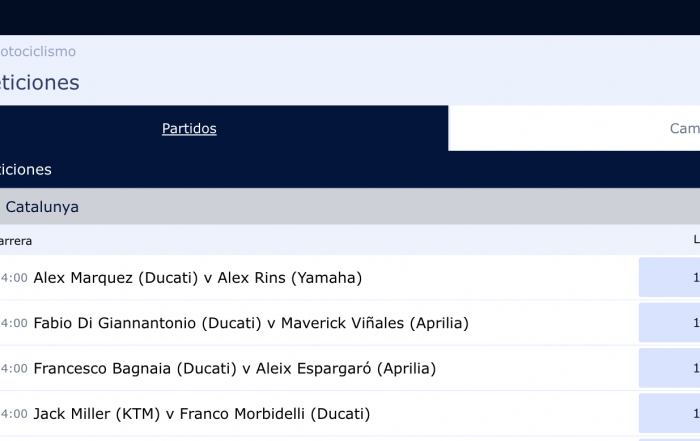Open Bagnaia v Aleix Espargaró match
700x441 pixels.
click(x=235, y=368)
